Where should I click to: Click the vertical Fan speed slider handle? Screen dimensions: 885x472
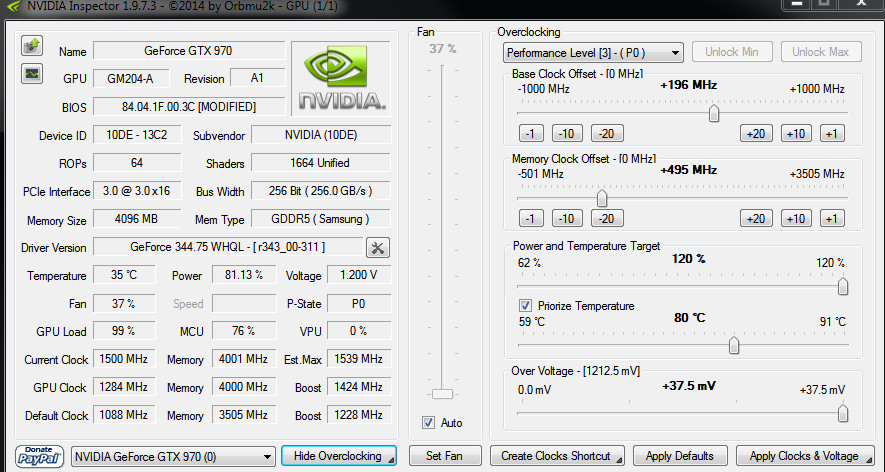[442, 394]
